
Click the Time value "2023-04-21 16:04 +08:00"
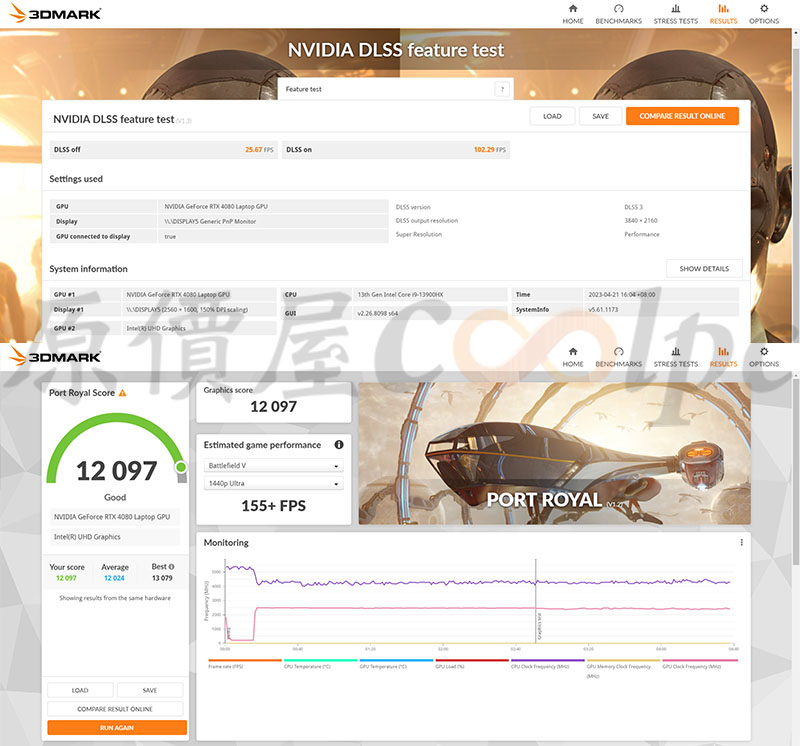[622, 294]
